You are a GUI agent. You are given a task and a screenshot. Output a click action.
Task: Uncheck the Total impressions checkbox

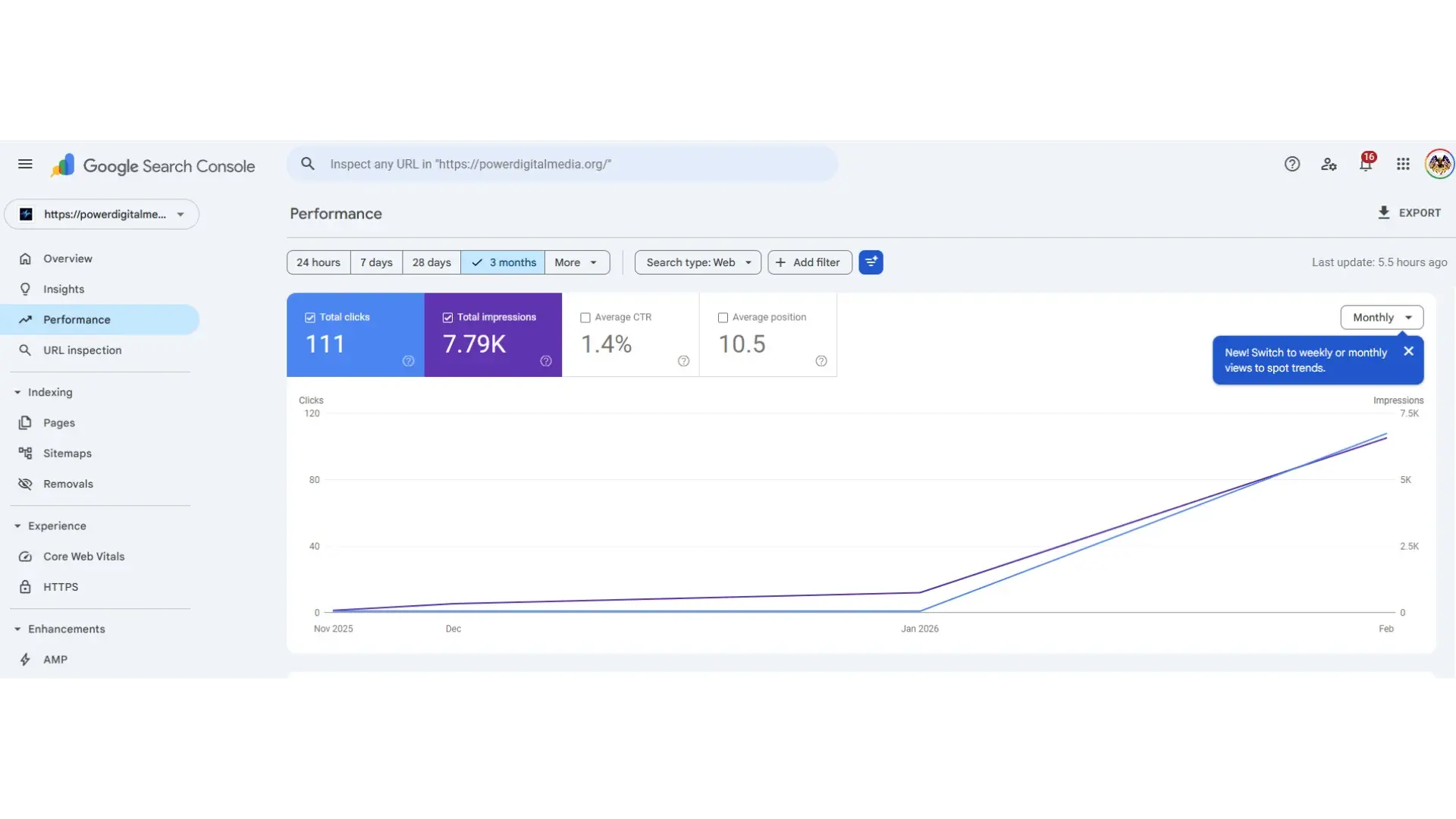click(x=447, y=316)
